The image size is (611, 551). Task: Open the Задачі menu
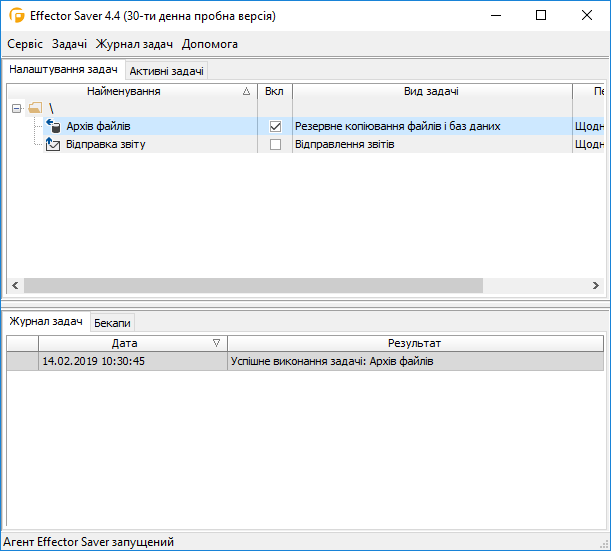pos(69,44)
